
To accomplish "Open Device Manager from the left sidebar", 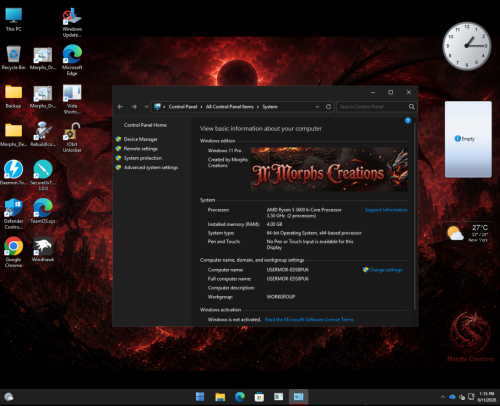I will tap(140, 139).
